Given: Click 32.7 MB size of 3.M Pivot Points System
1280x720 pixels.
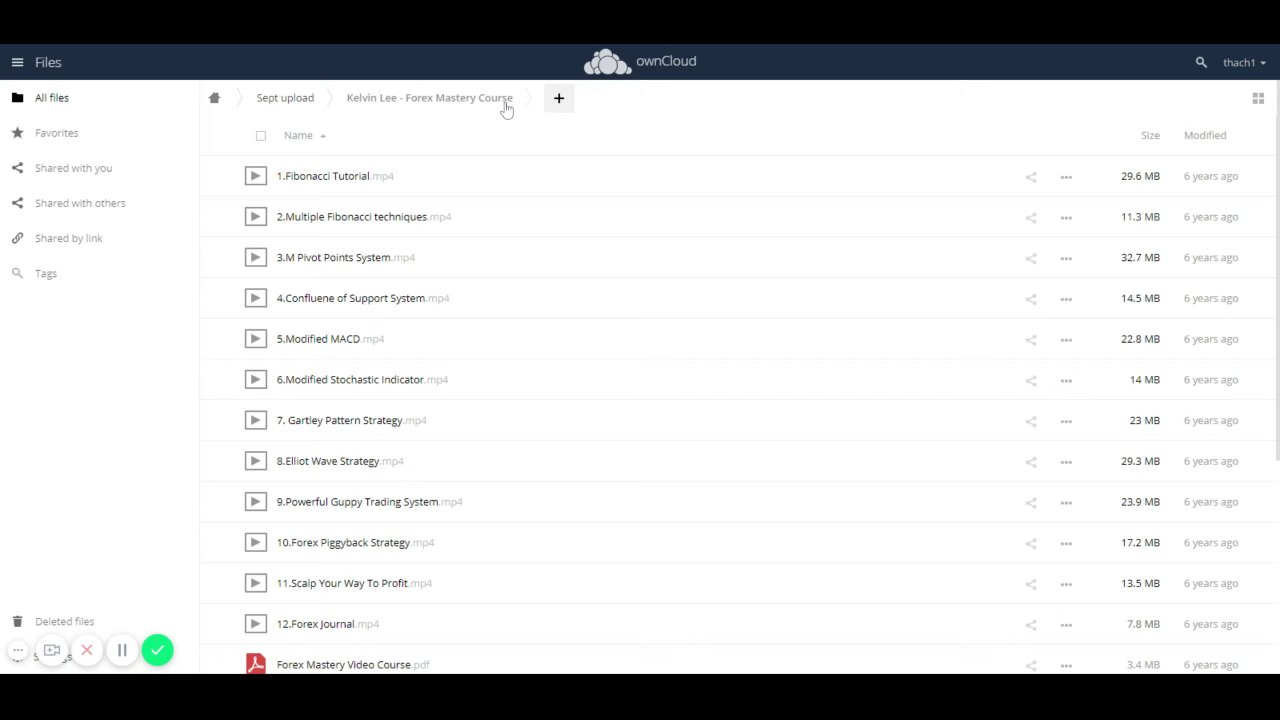Looking at the screenshot, I should (1140, 257).
